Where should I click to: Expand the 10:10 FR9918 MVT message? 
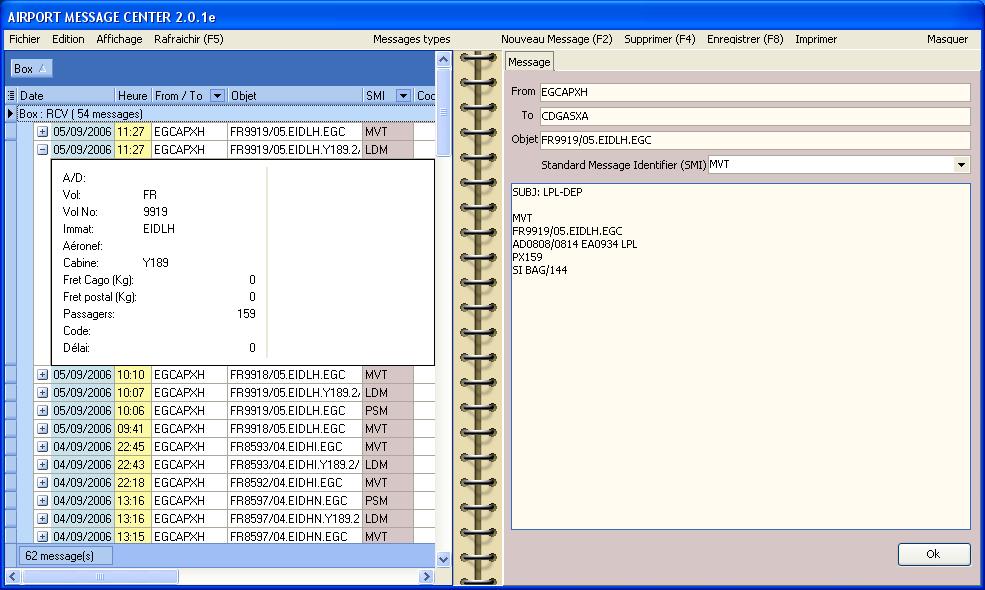pyautogui.click(x=43, y=375)
